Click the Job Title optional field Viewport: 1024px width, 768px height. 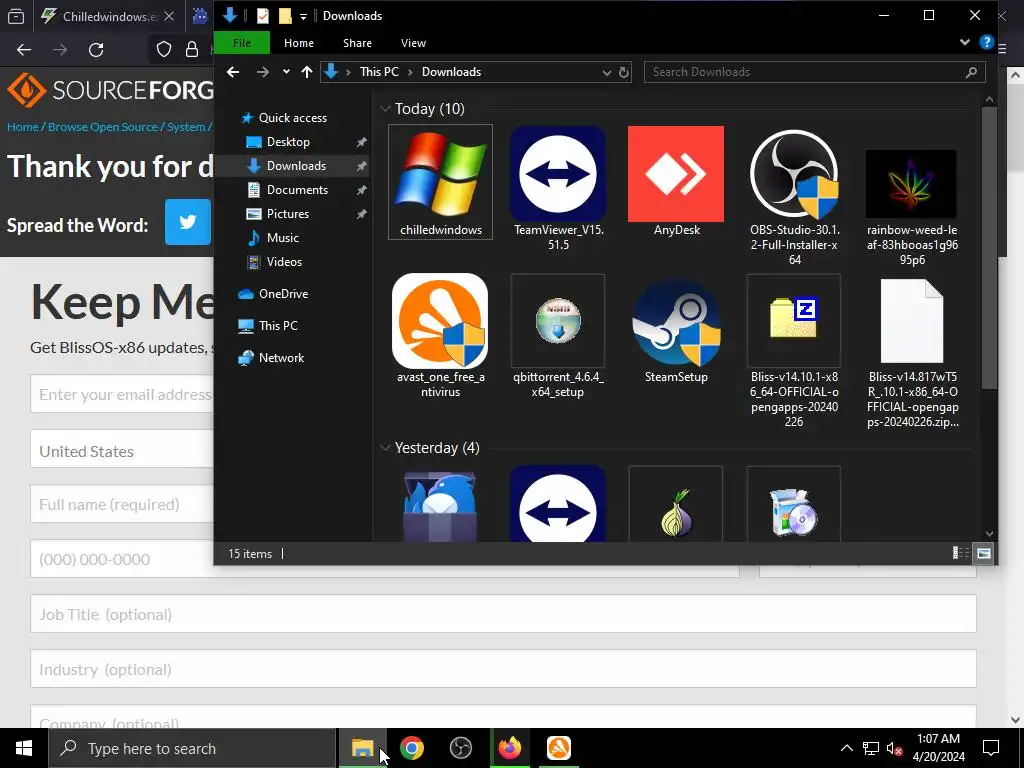503,614
